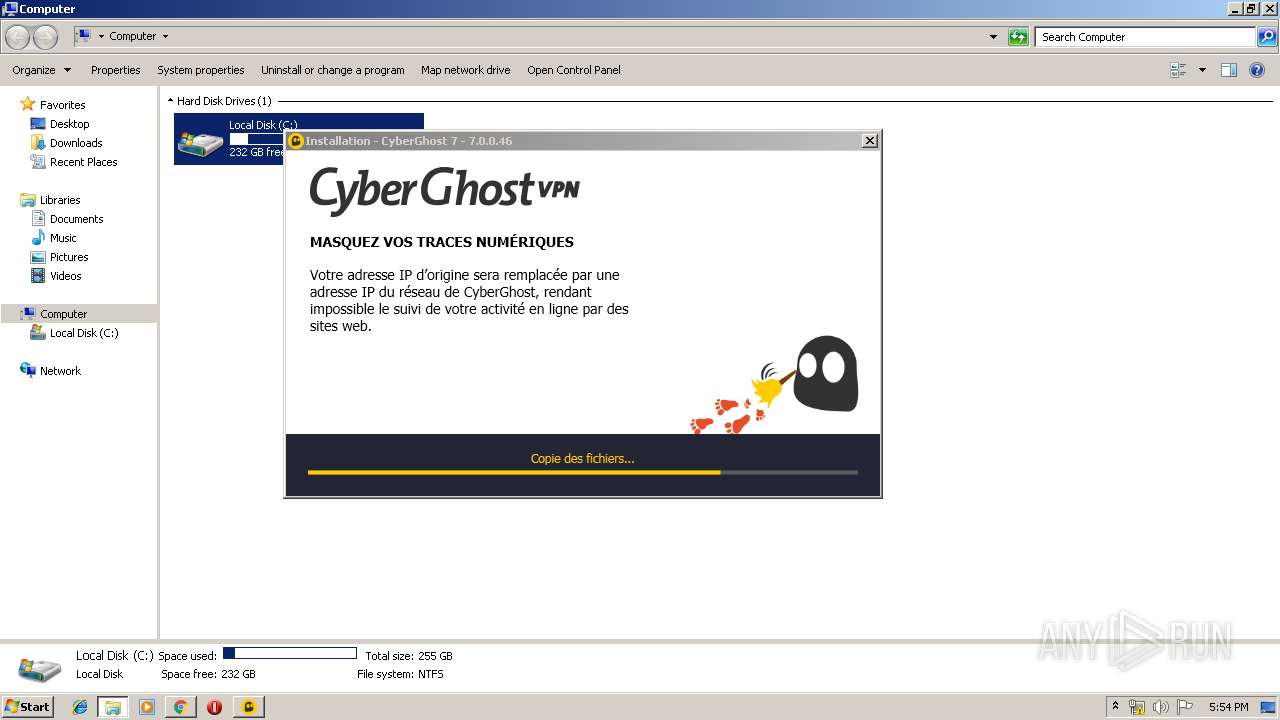Open Windows Explorer taskbar button
The image size is (1280, 720).
[x=113, y=707]
